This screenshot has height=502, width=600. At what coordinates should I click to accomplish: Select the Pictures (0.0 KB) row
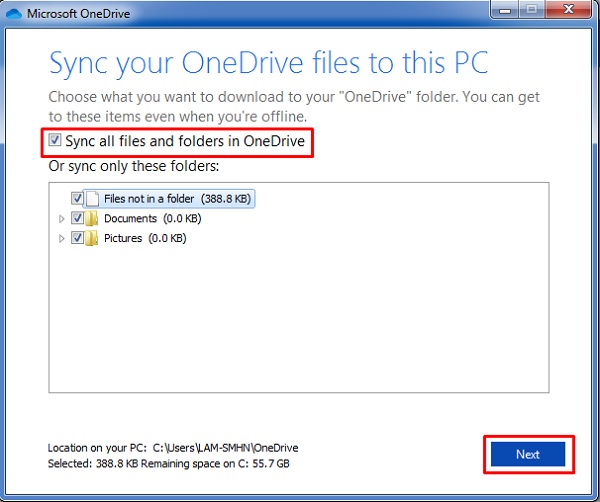(x=145, y=238)
